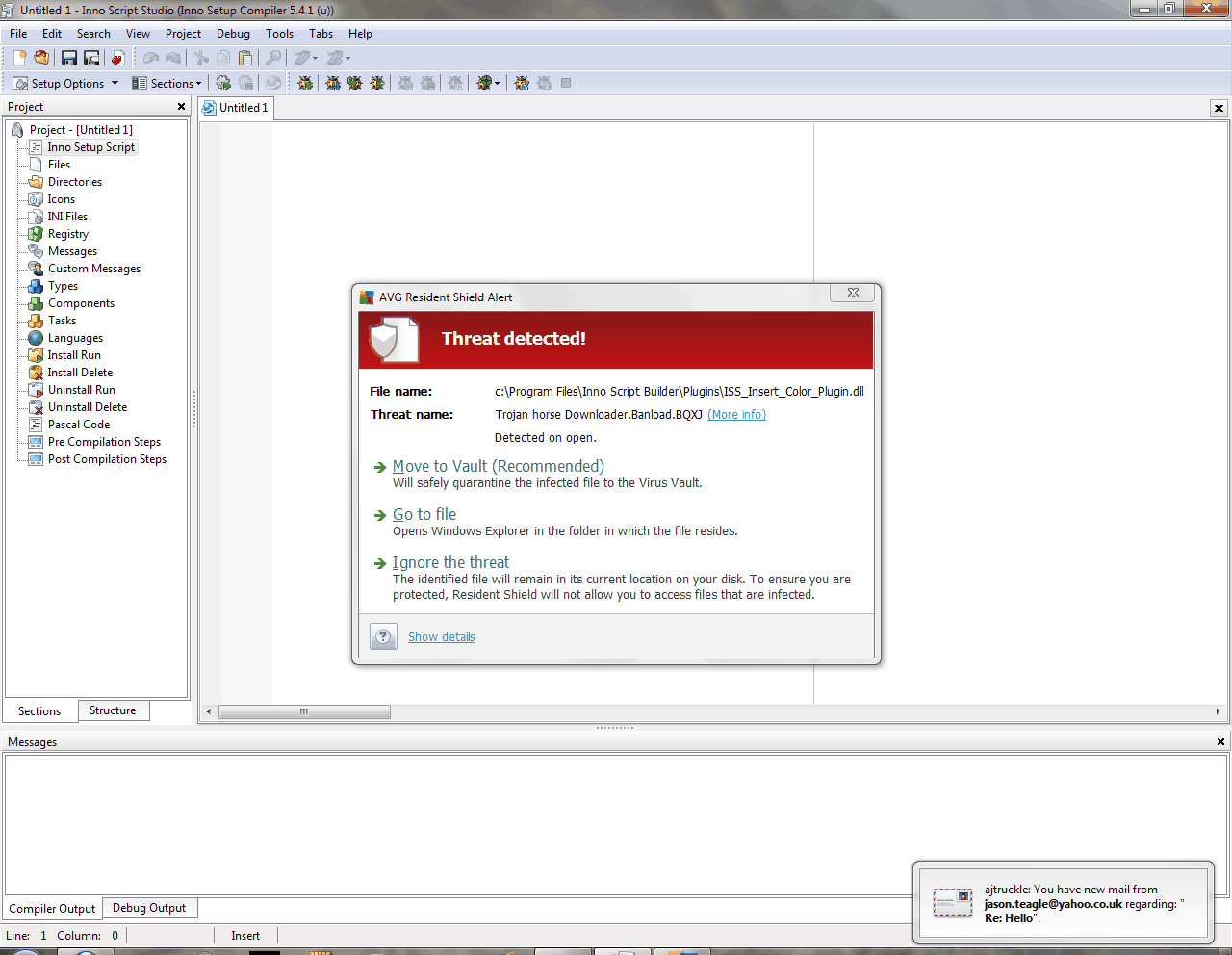The image size is (1232, 955).
Task: Click the editor horizontal scrollbar thumb
Action: pos(304,712)
